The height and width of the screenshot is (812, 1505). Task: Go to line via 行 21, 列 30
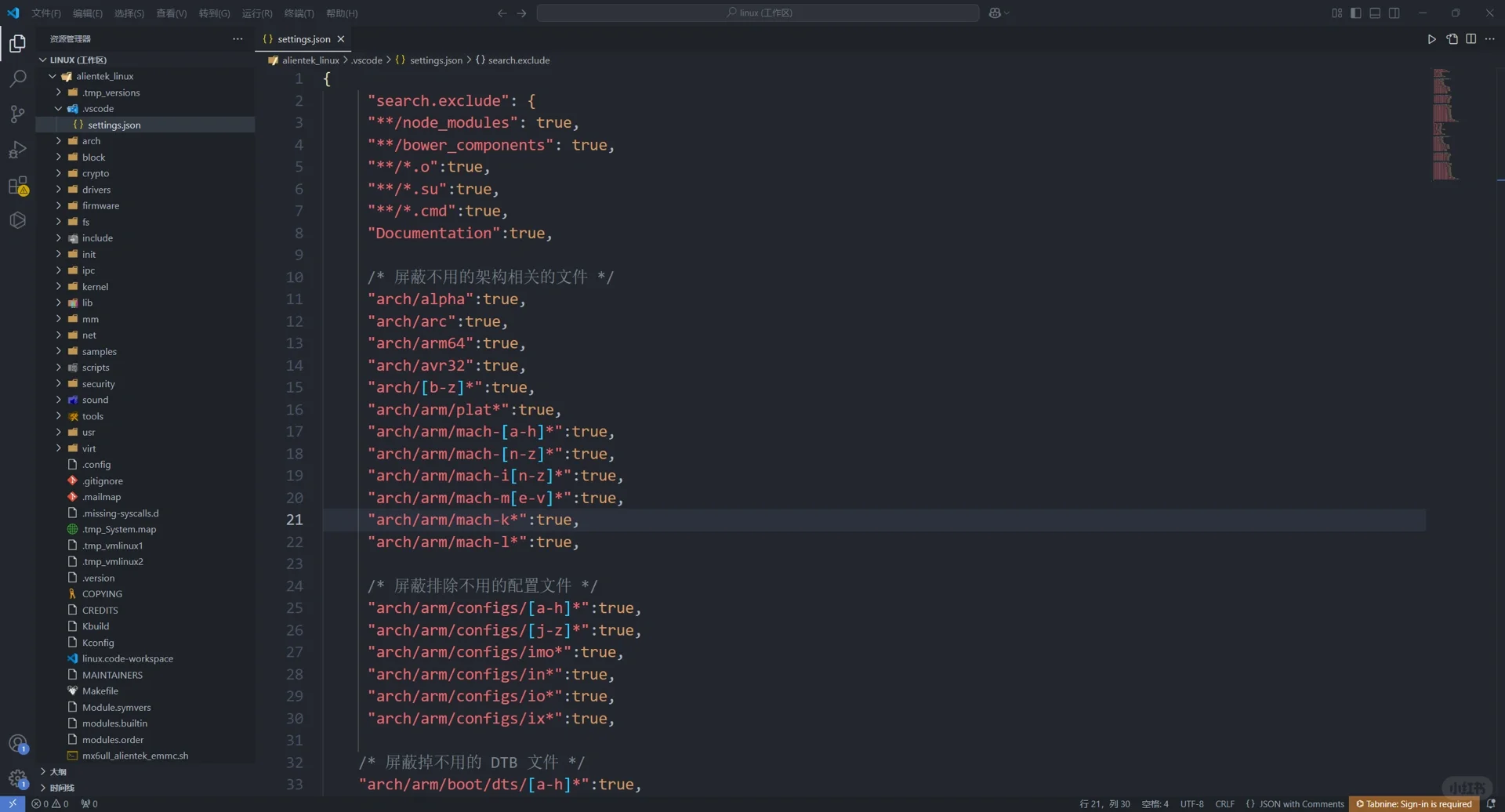pos(1105,804)
